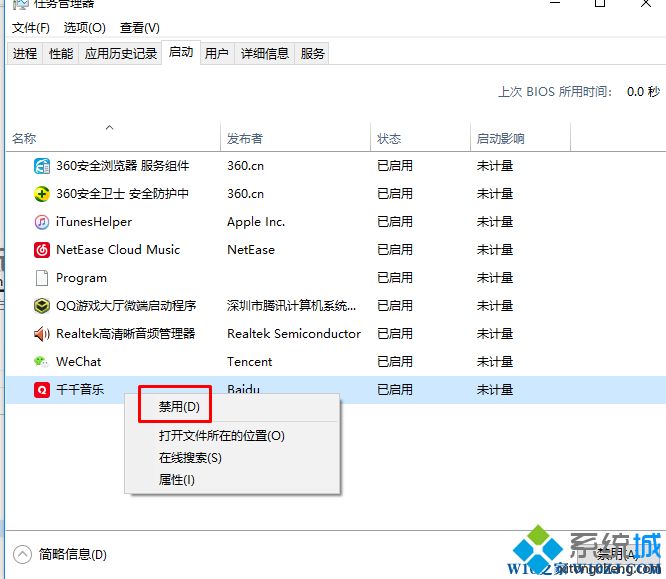Click the blank file icon beside Program
The image size is (666, 579).
tap(42, 278)
